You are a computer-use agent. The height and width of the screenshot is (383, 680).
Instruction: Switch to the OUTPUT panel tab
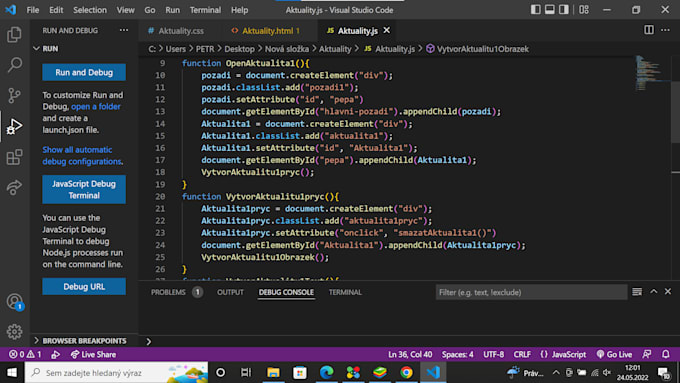point(230,292)
